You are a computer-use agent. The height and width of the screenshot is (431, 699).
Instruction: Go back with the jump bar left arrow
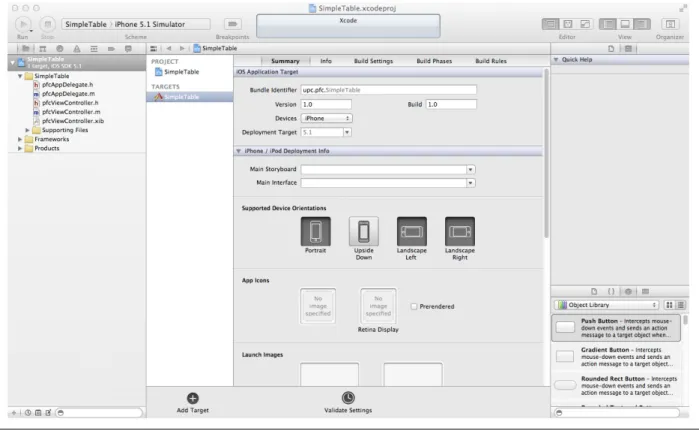pyautogui.click(x=169, y=49)
